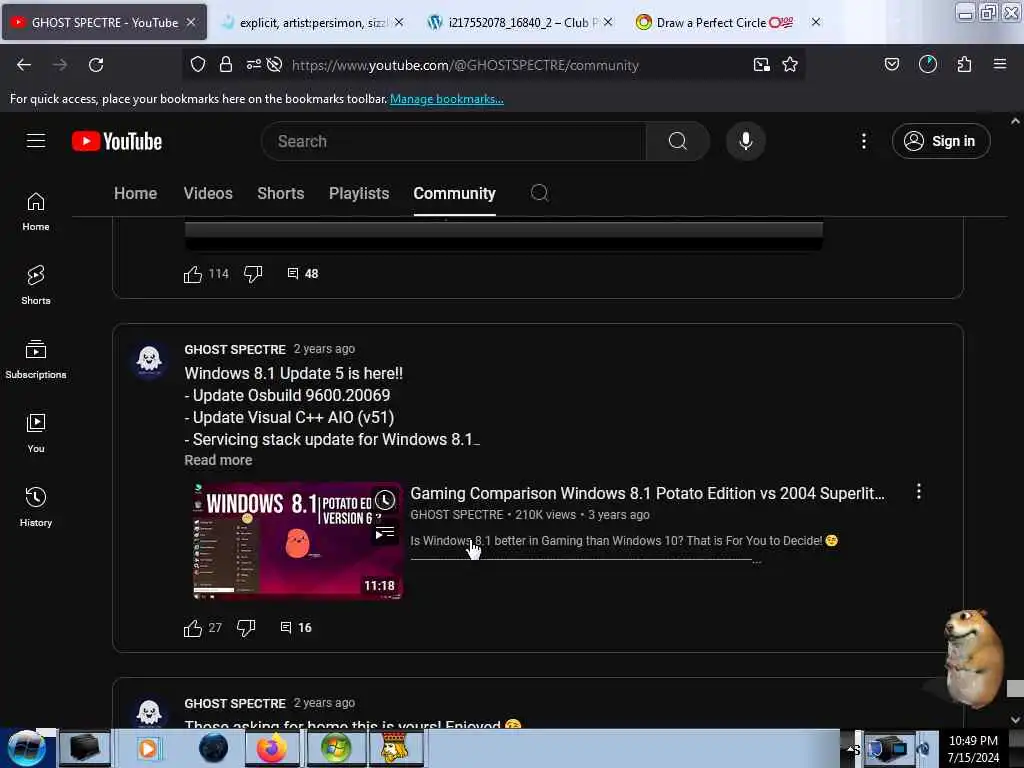Click the YouTube Search input field
This screenshot has height=768, width=1024.
tap(454, 141)
